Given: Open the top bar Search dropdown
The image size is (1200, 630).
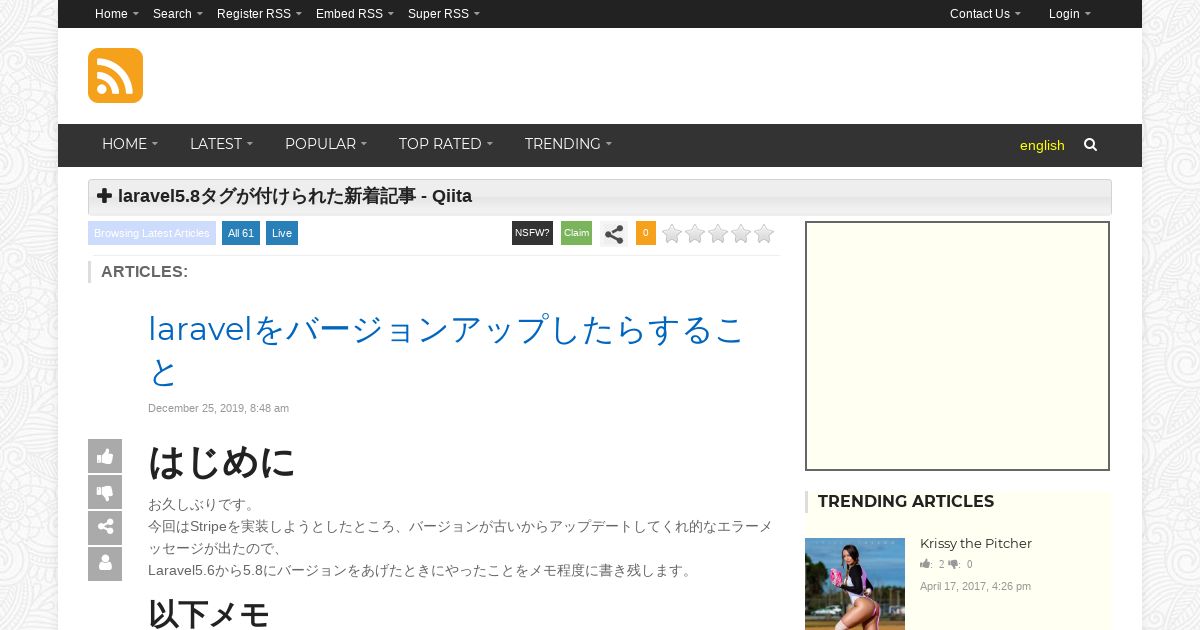Looking at the screenshot, I should pos(178,14).
